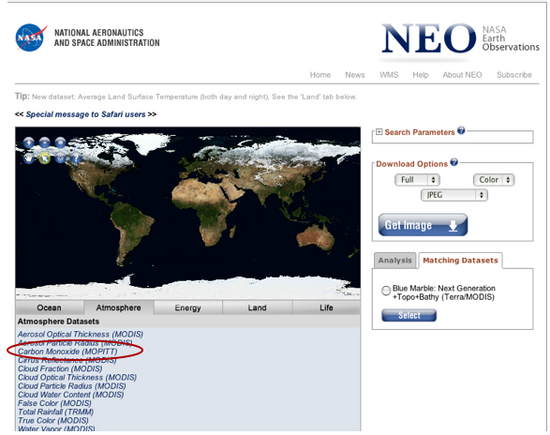The image size is (550, 435).
Task: Open the Subscribe link
Action: 514,75
